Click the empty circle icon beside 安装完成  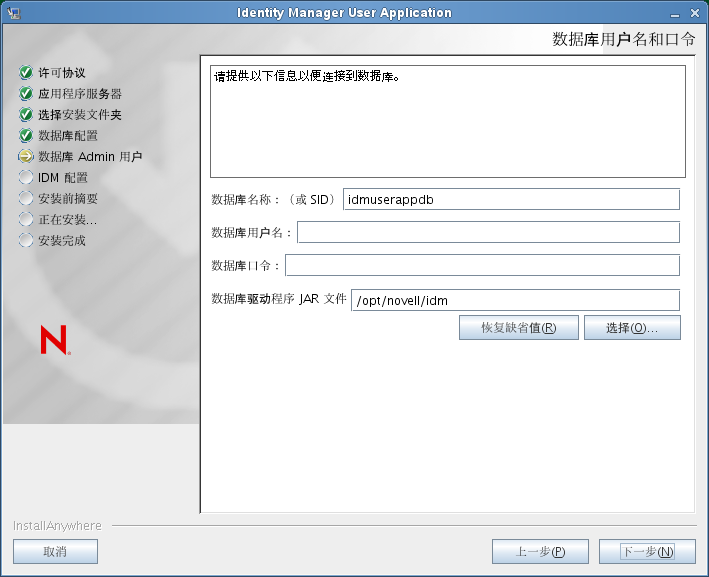pyautogui.click(x=26, y=240)
